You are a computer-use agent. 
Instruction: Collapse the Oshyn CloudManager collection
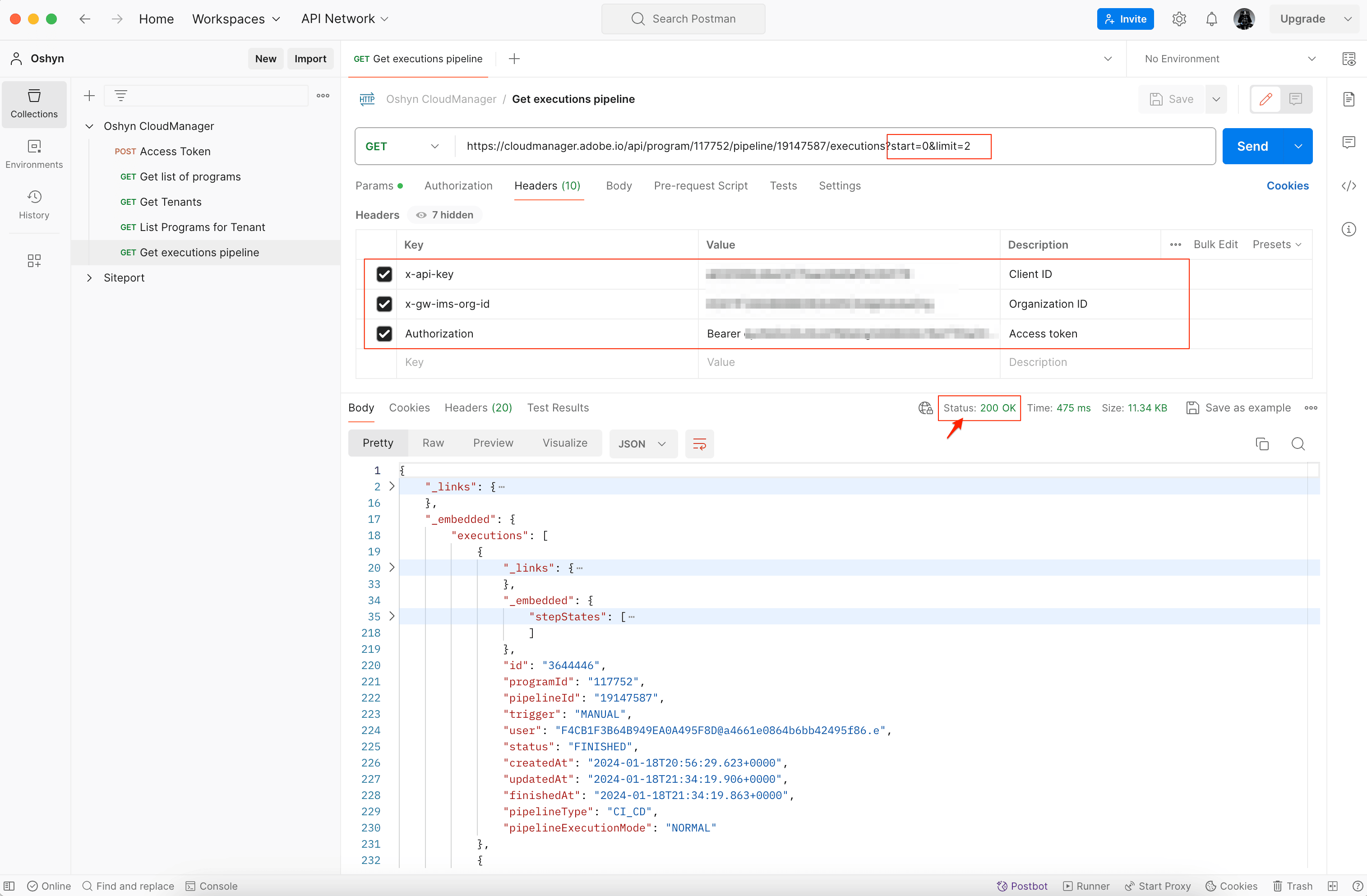89,126
